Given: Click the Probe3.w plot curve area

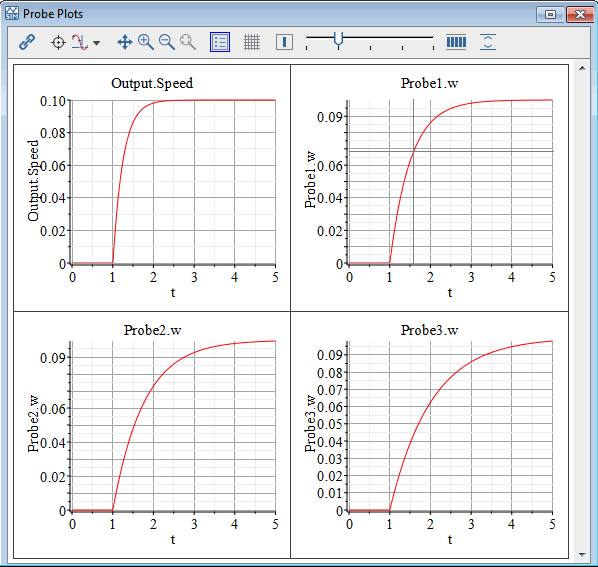Looking at the screenshot, I should tap(450, 426).
